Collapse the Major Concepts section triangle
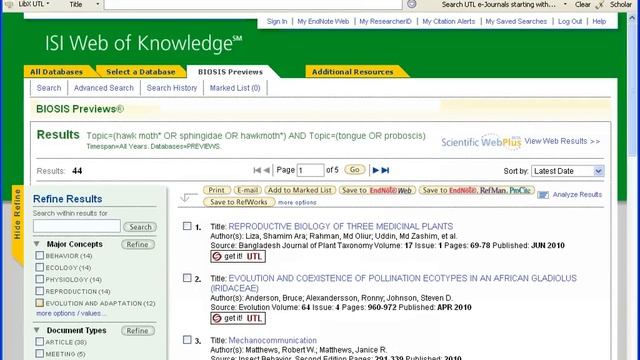 click(x=37, y=244)
